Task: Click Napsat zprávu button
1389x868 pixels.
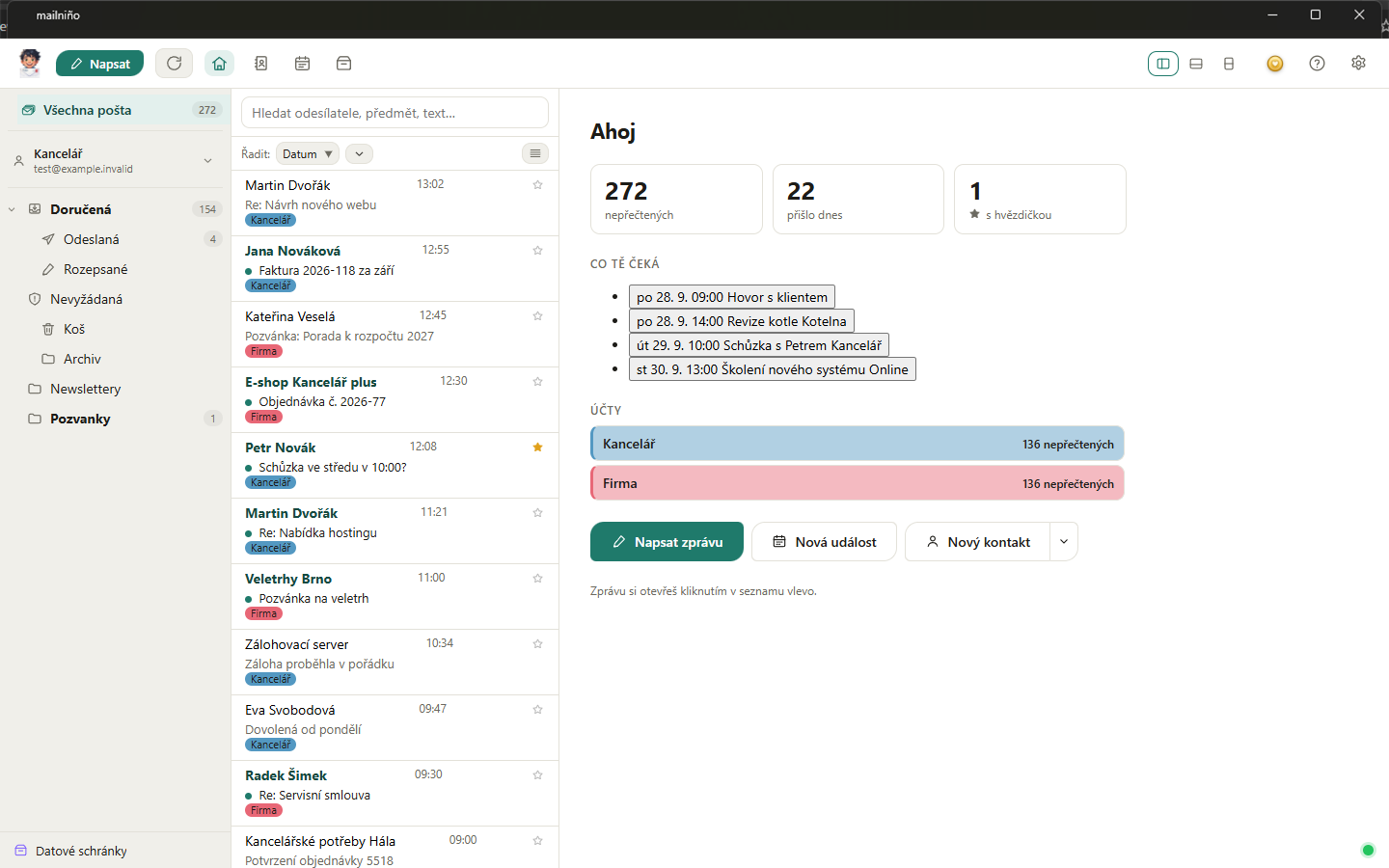Action: [x=667, y=542]
